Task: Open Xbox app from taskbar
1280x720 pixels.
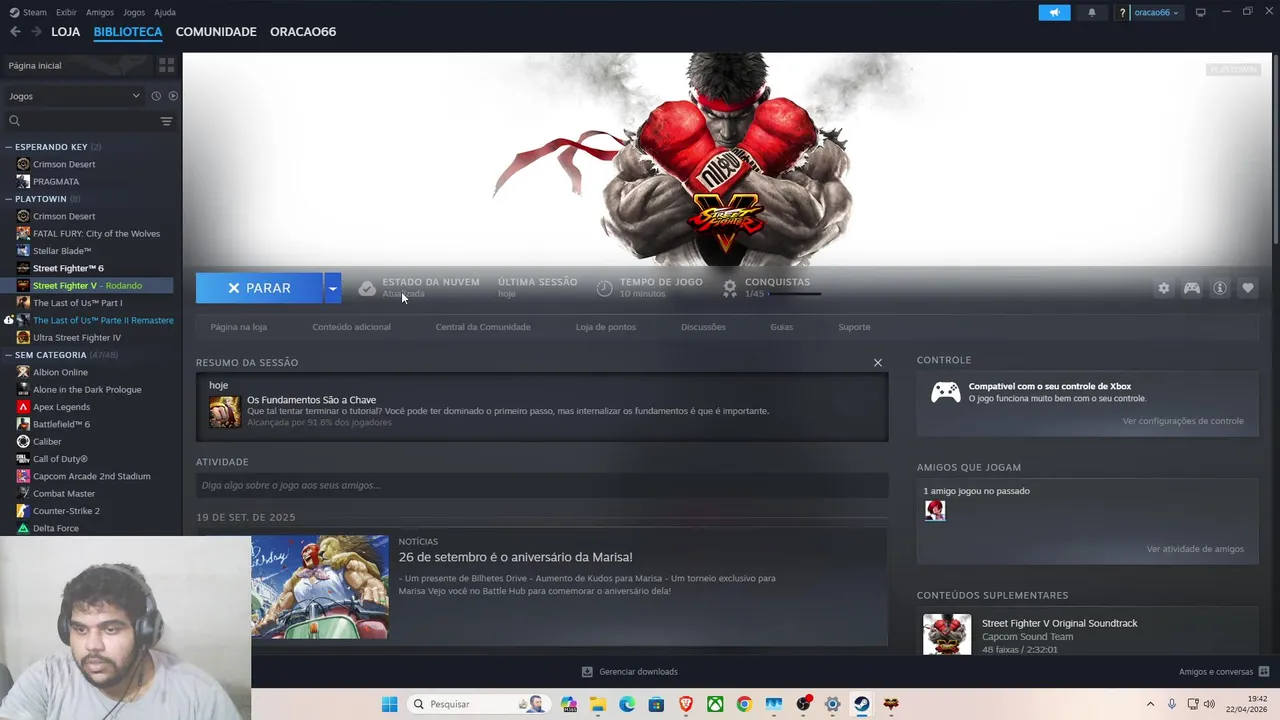Action: pos(715,704)
